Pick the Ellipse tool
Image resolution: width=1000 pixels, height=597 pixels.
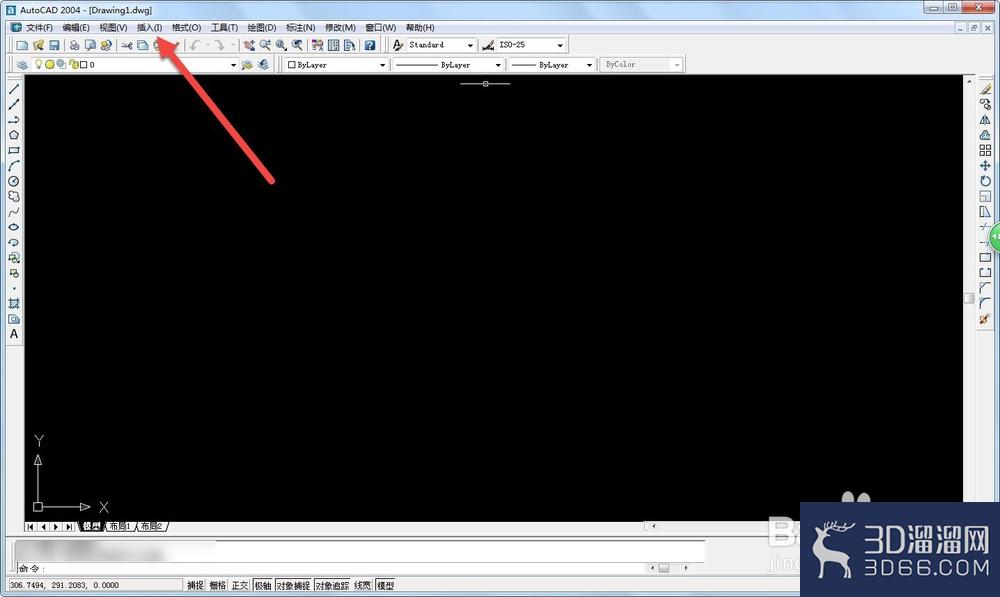pos(13,227)
